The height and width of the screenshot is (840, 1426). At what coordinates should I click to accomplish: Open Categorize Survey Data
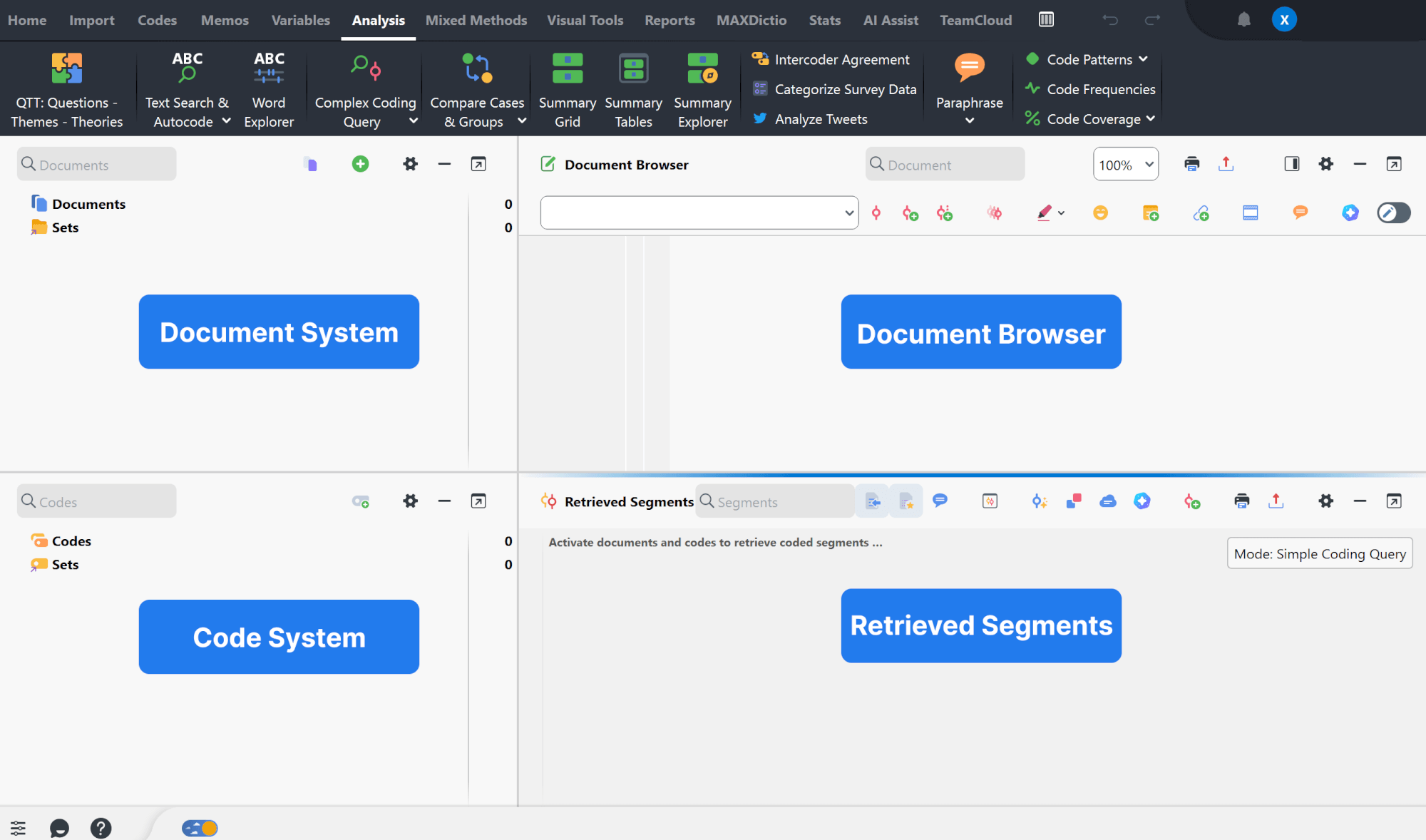(x=834, y=89)
